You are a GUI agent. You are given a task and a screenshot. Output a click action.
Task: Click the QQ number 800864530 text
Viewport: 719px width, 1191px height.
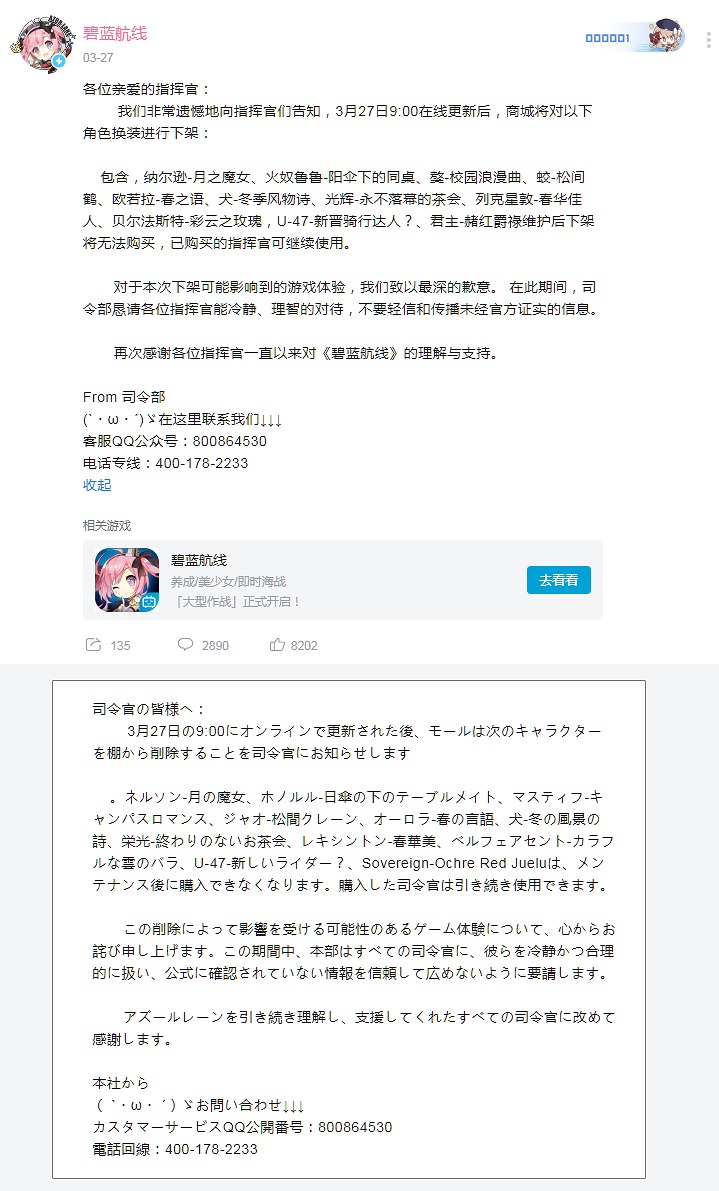[x=230, y=441]
